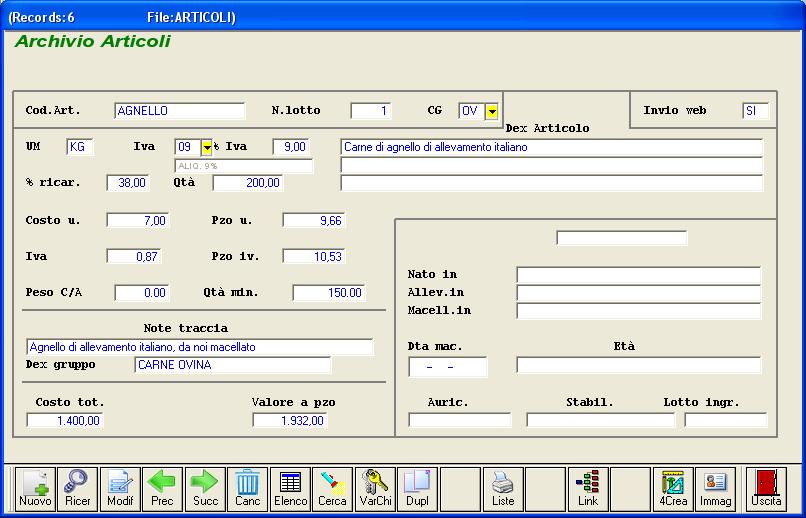Click the Macell.in field
Viewport: 806px width, 518px height.
(x=638, y=311)
